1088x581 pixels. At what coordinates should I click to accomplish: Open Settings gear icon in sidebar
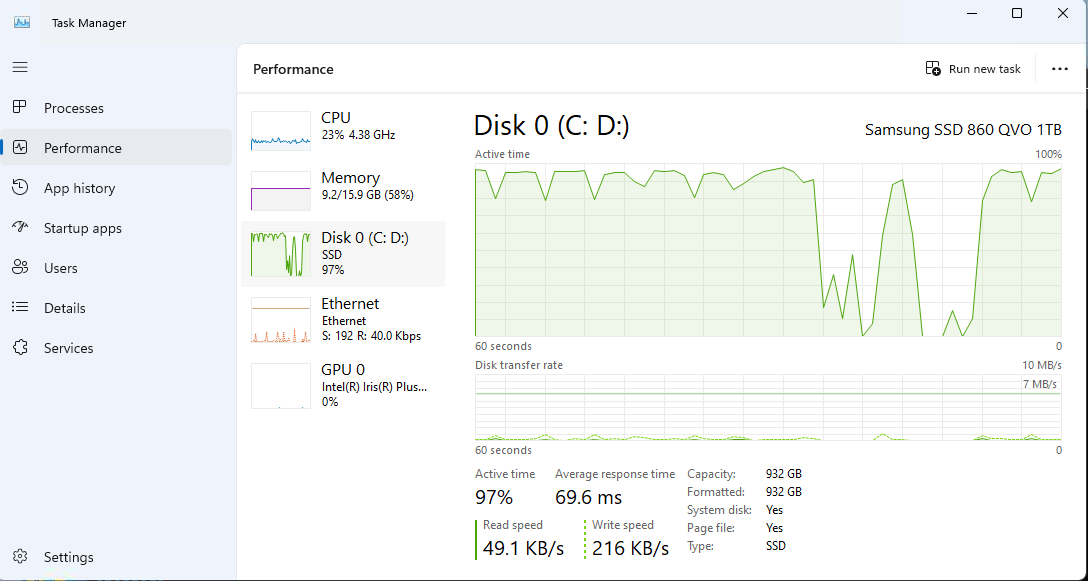click(x=20, y=557)
